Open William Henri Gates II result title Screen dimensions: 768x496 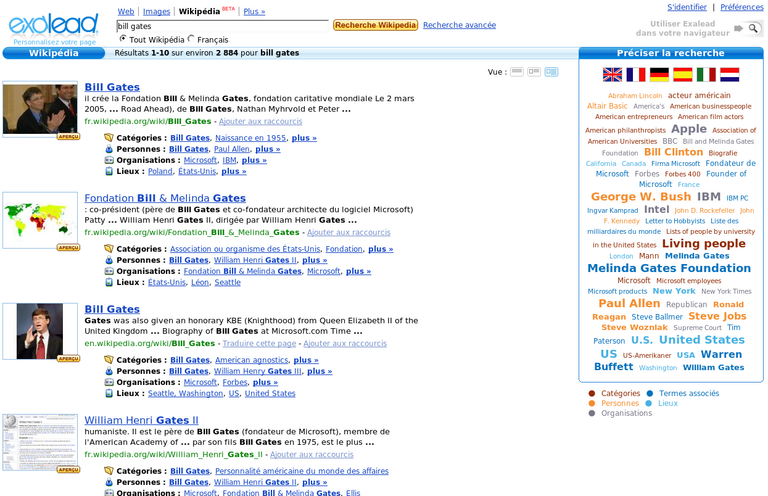142,420
